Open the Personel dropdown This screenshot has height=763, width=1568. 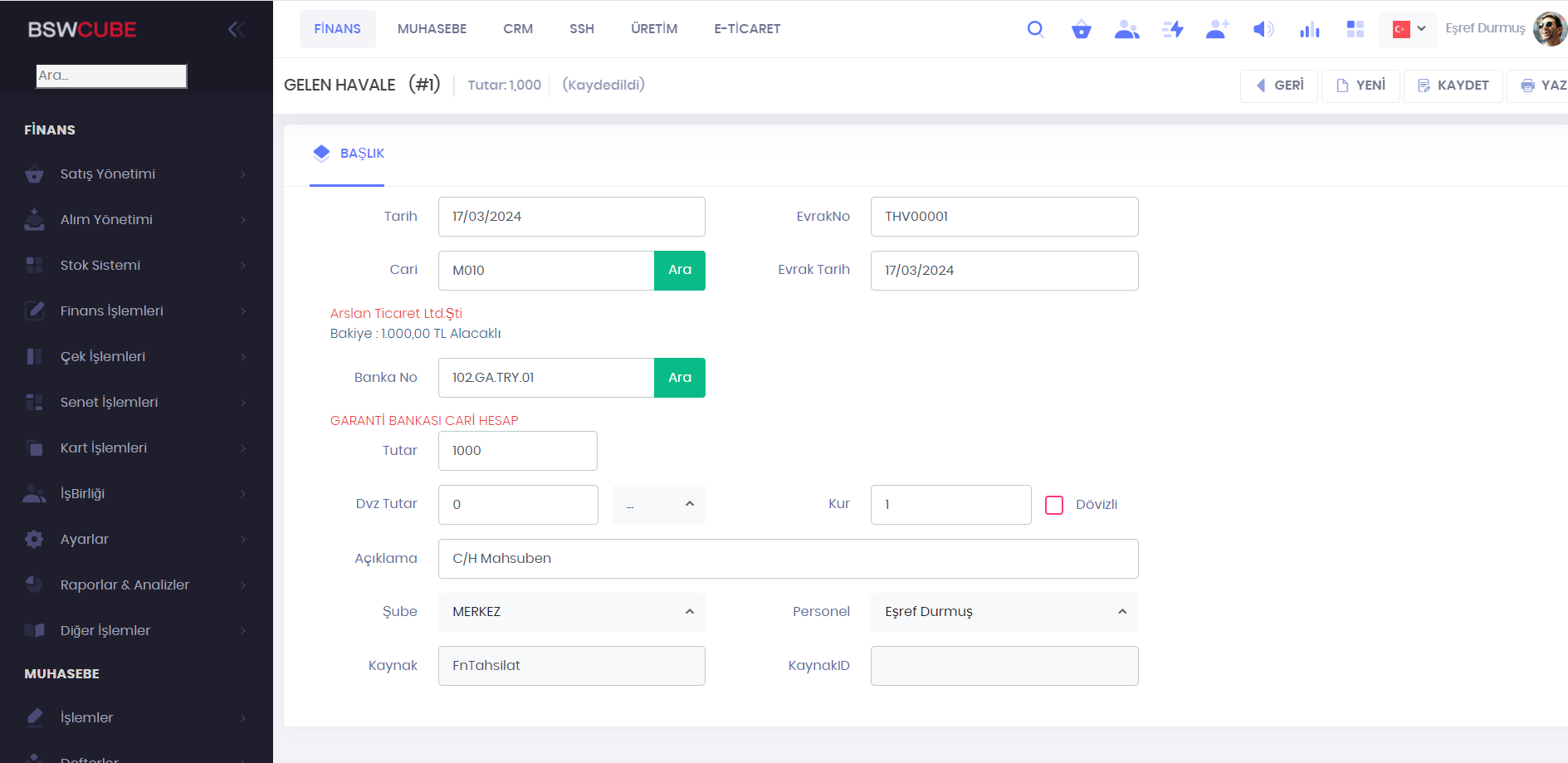coord(1004,612)
